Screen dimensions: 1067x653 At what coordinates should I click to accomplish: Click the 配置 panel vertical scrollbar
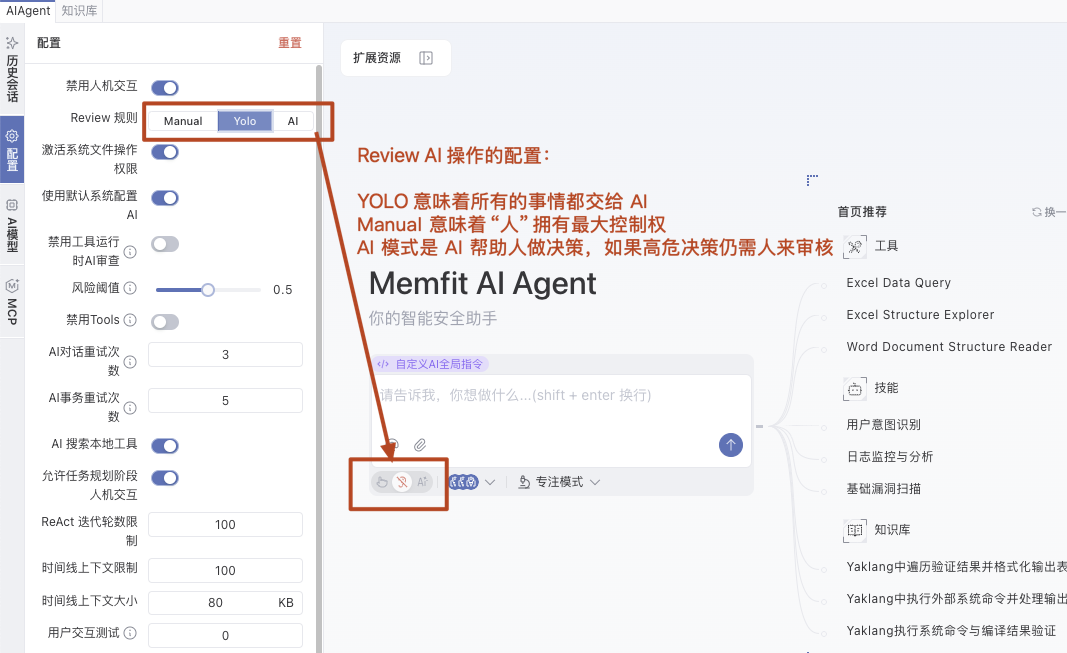pos(318,358)
